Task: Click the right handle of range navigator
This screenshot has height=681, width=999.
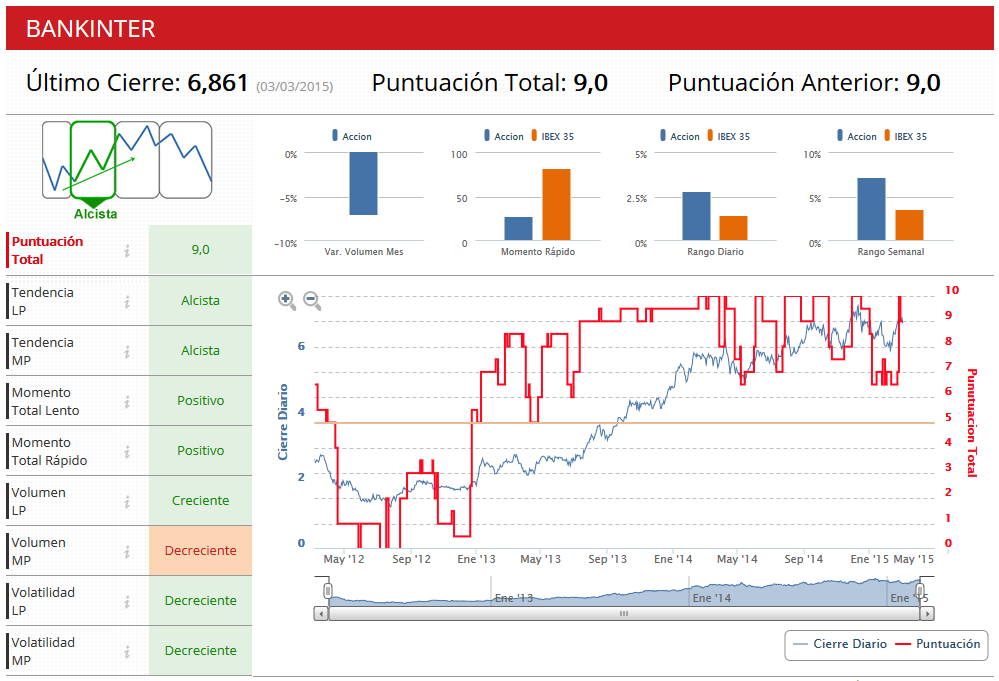Action: point(919,591)
